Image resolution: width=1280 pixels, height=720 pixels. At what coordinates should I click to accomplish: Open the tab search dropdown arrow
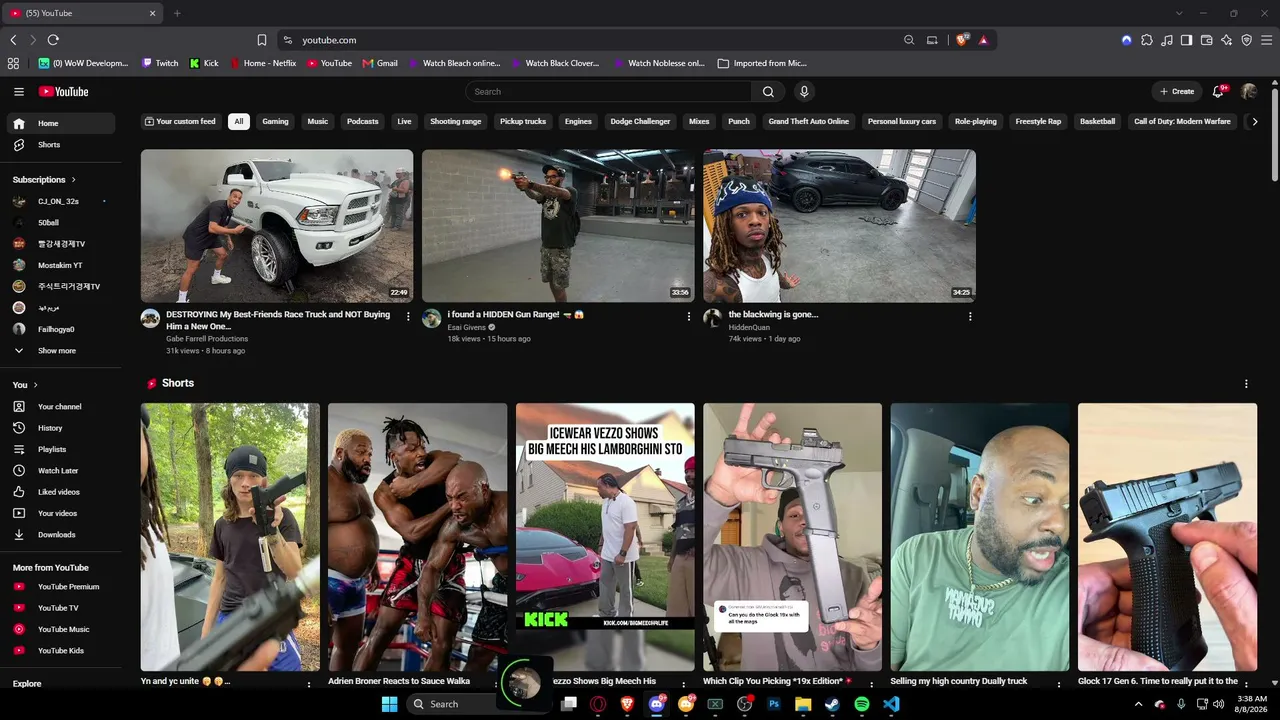click(x=1179, y=13)
